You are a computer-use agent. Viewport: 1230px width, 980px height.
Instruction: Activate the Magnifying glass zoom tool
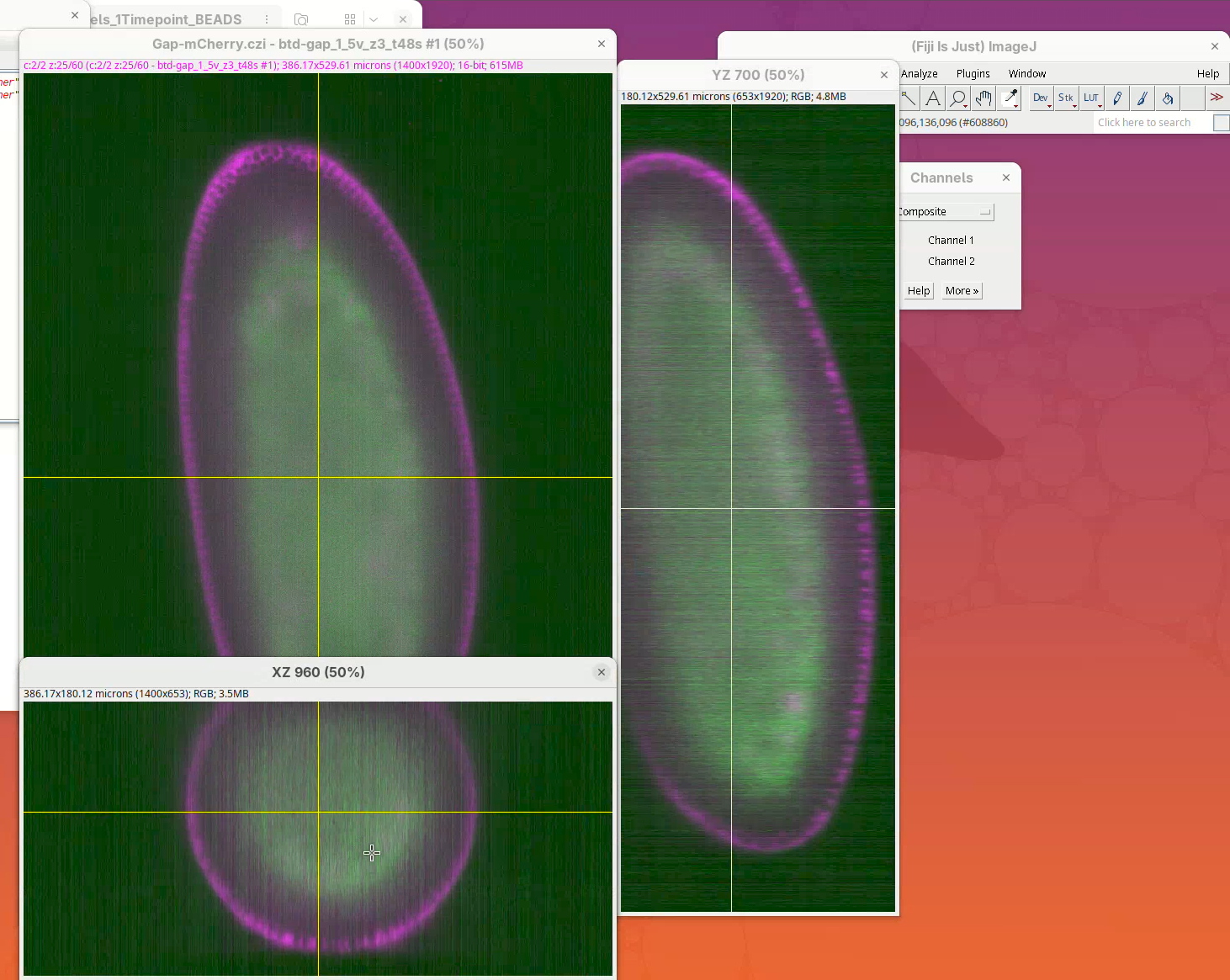pos(957,98)
